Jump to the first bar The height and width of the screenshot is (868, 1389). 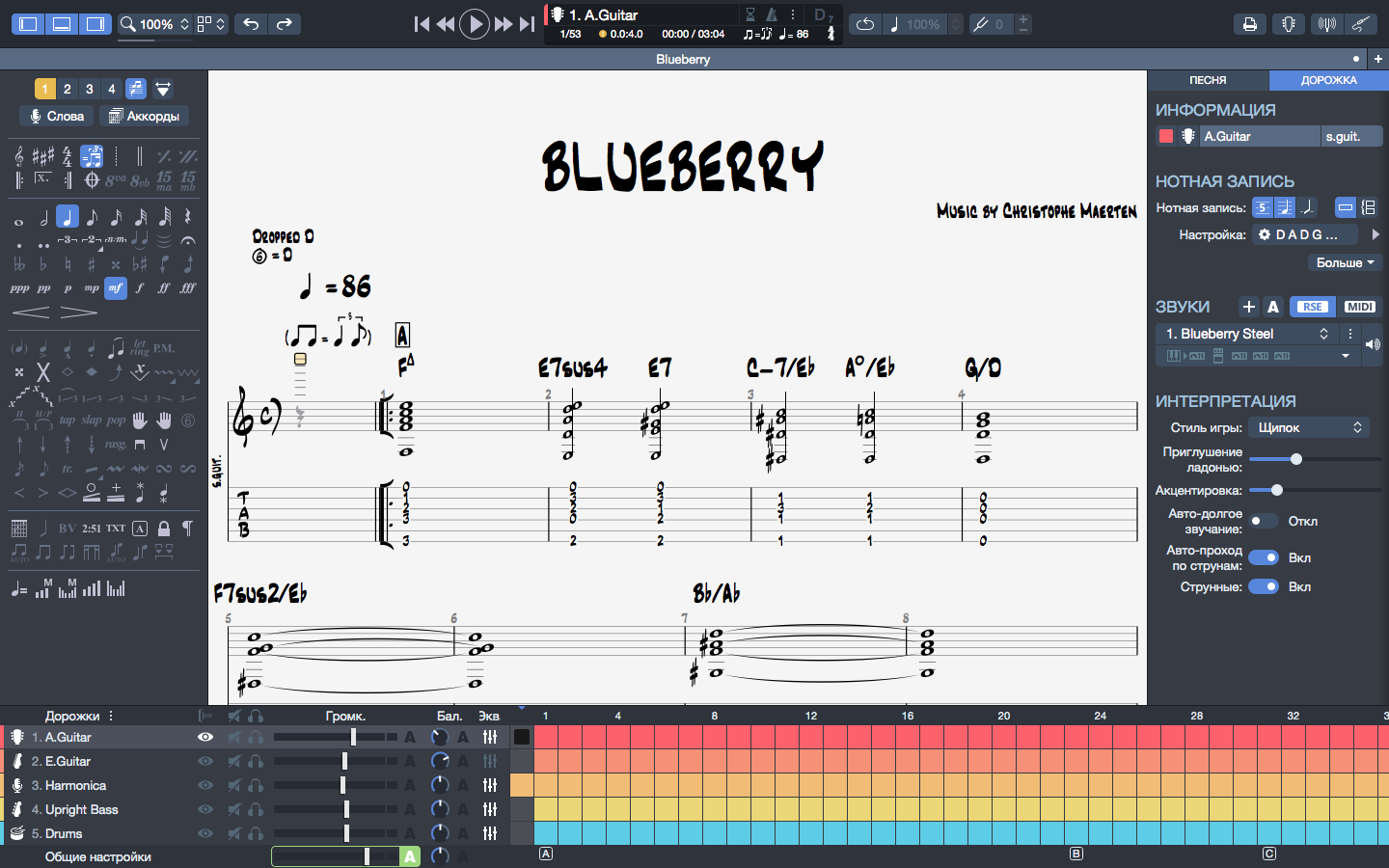422,24
